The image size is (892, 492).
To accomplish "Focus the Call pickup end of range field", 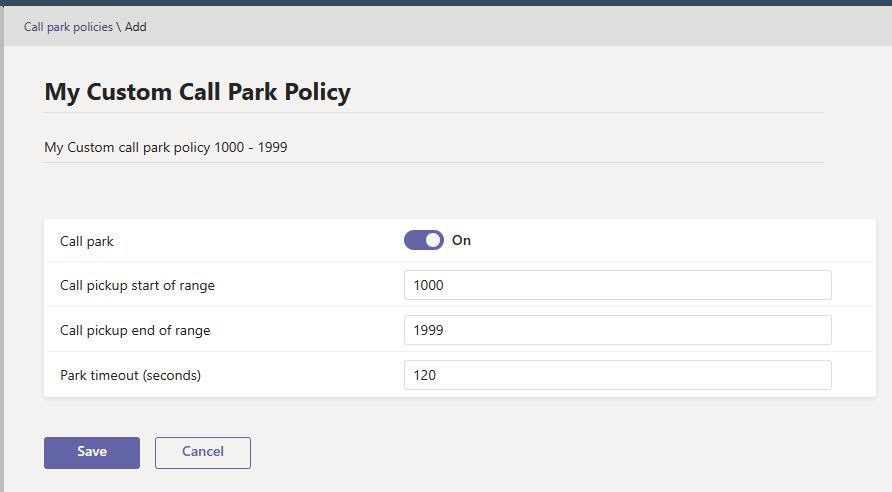I will click(617, 330).
